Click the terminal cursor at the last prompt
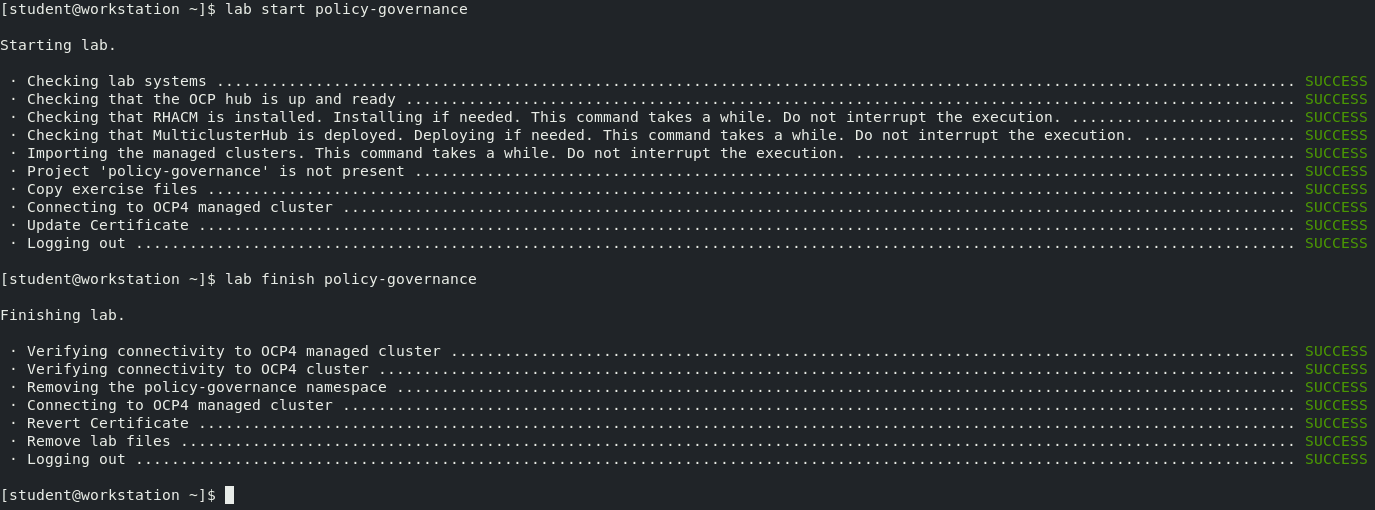 (229, 495)
